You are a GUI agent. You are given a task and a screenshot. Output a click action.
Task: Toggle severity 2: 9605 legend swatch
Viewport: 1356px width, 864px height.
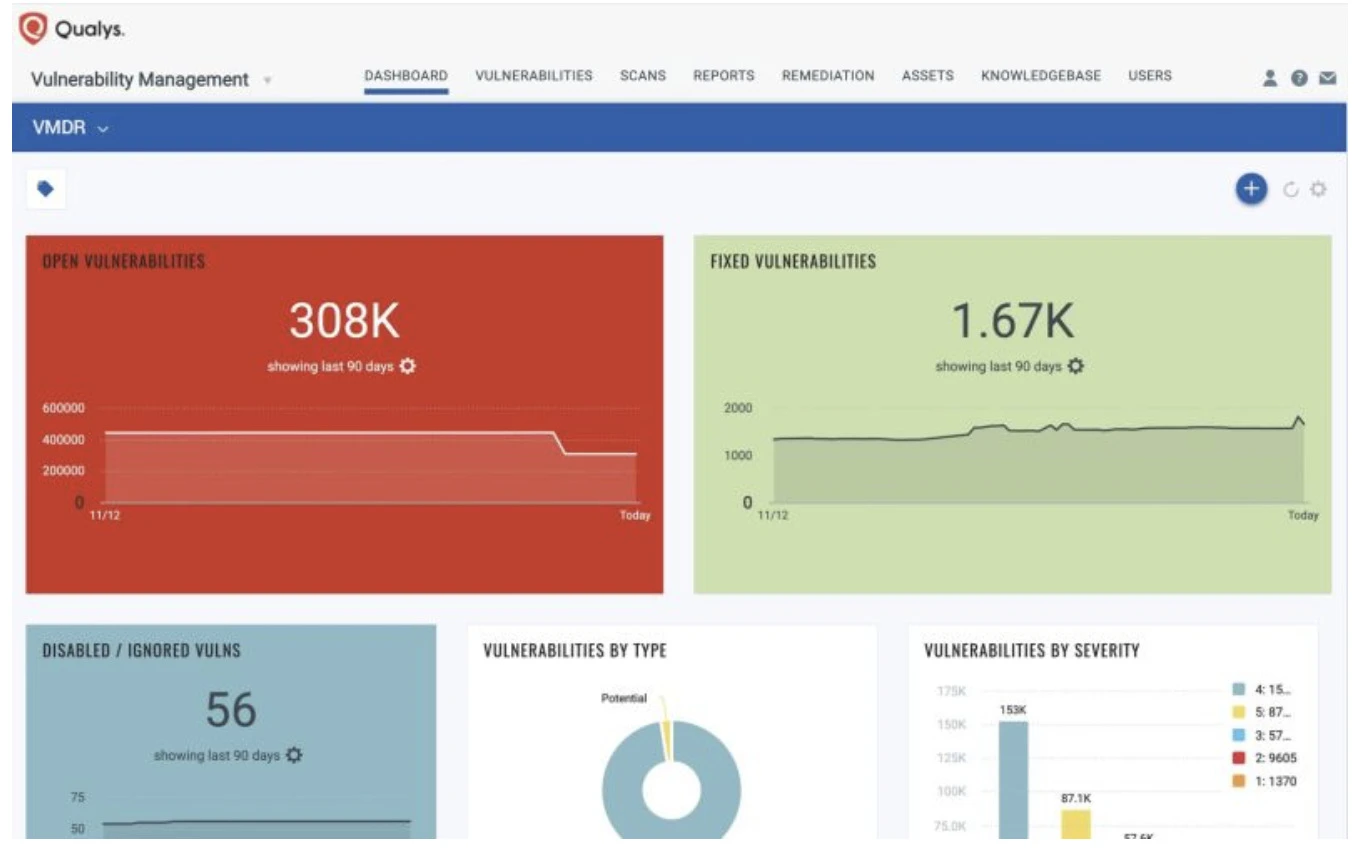click(1239, 758)
